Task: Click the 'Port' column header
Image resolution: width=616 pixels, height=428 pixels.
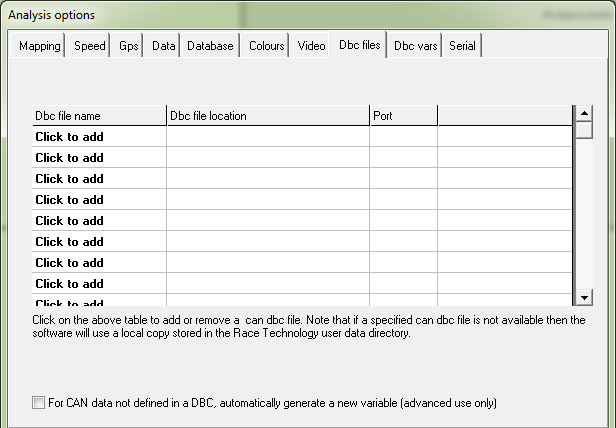Action: (x=403, y=116)
